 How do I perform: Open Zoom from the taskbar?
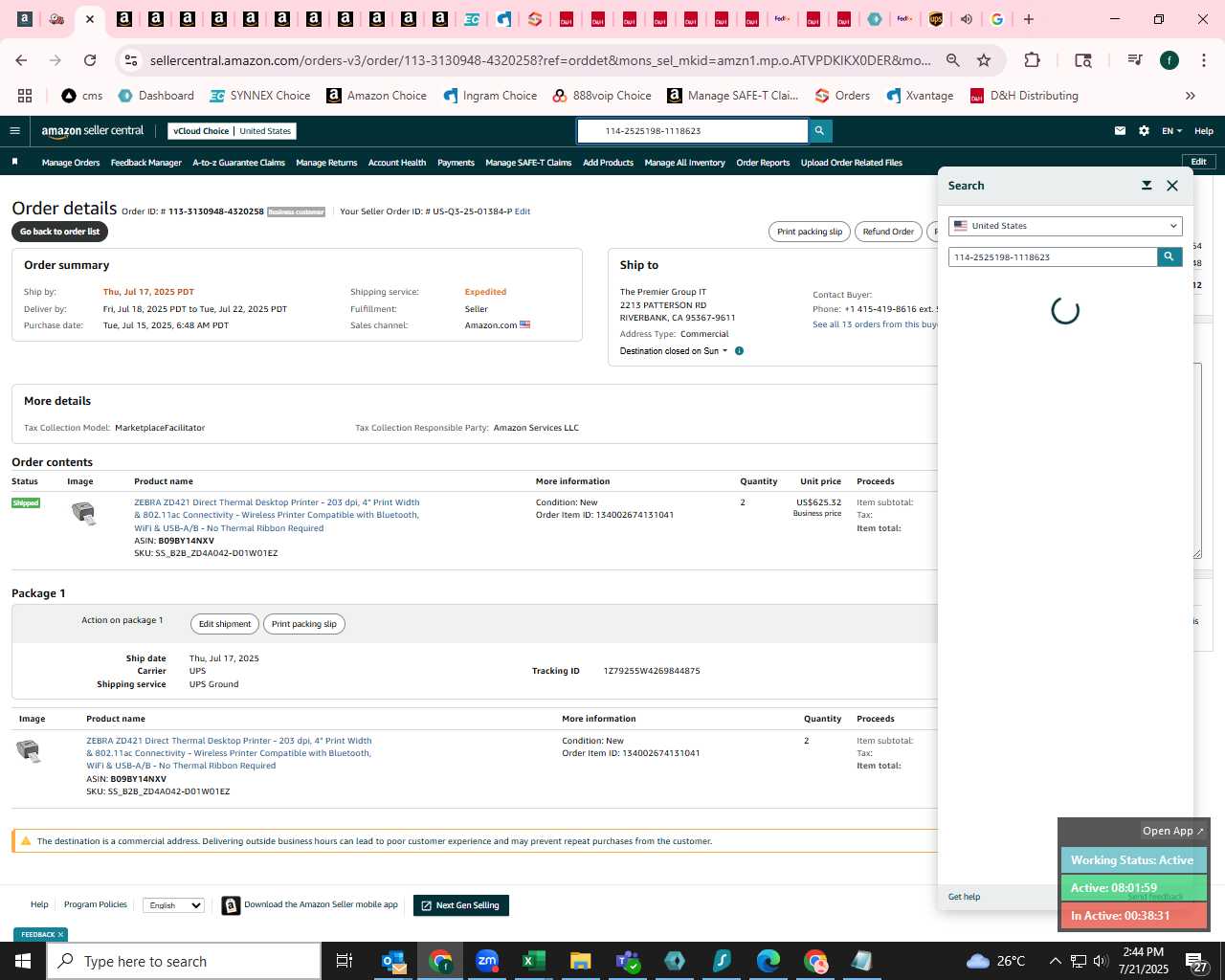[487, 961]
